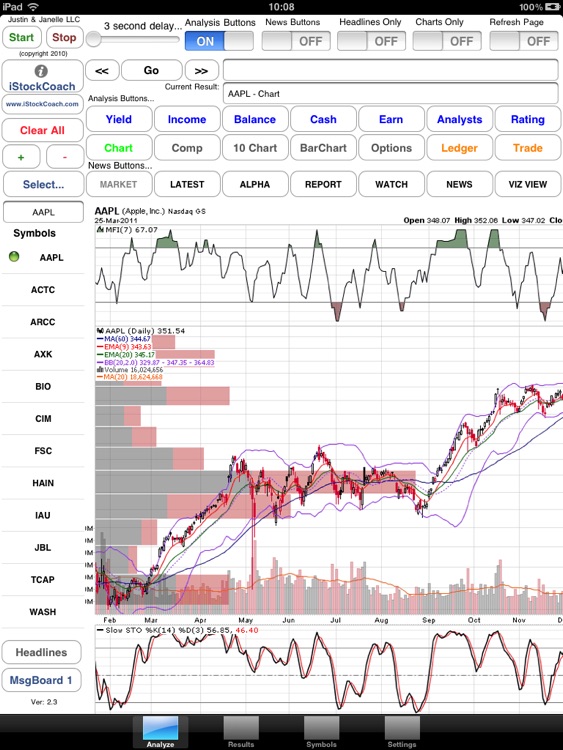This screenshot has height=750, width=563.
Task: Open MsgBoard 1
Action: [x=42, y=680]
